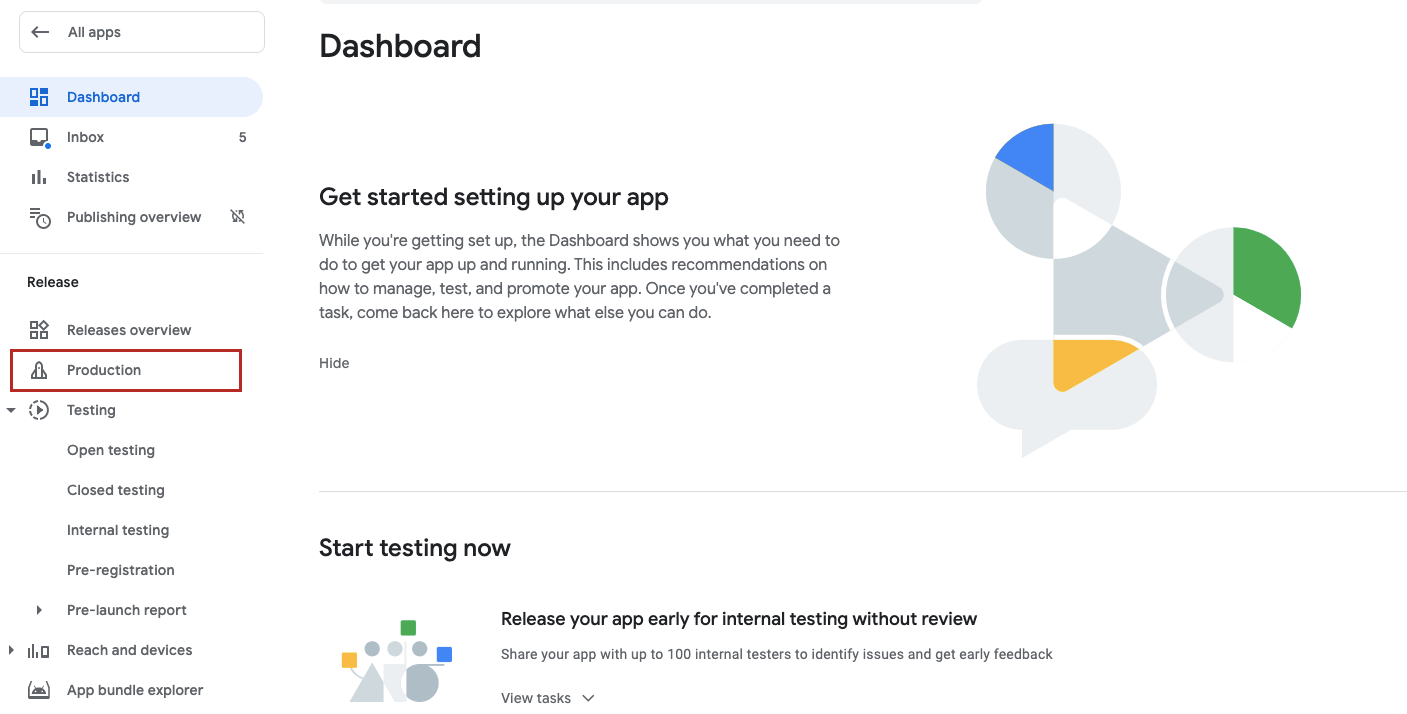
Task: Click the Releases overview icon
Action: point(39,330)
